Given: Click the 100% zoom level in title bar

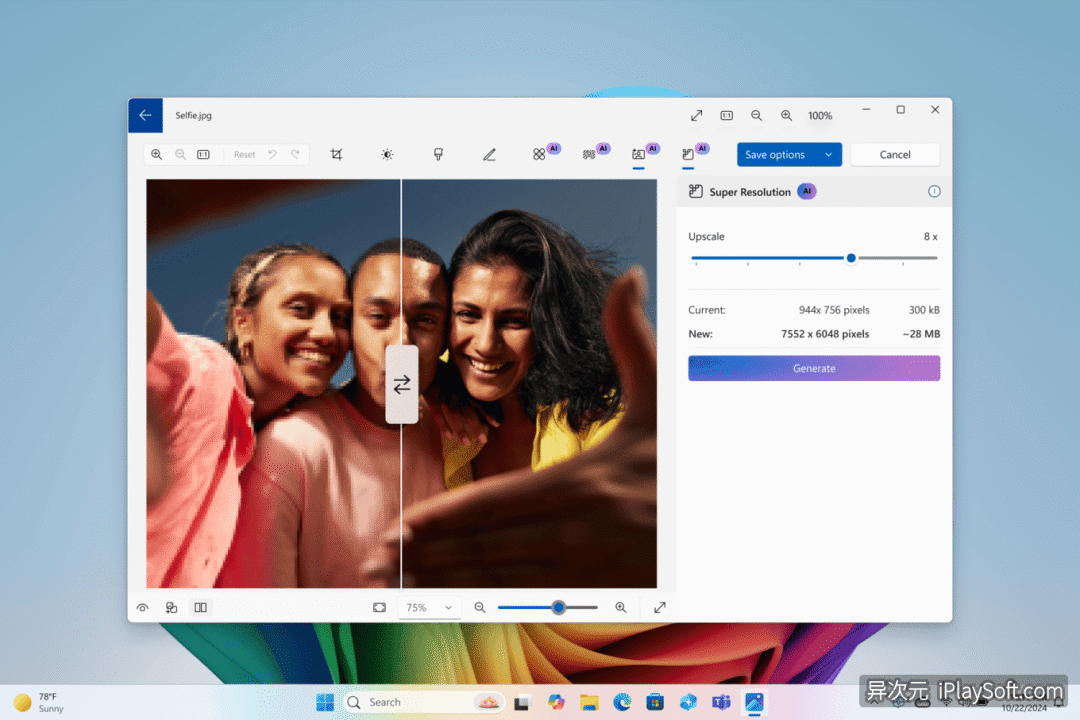Looking at the screenshot, I should [x=820, y=116].
